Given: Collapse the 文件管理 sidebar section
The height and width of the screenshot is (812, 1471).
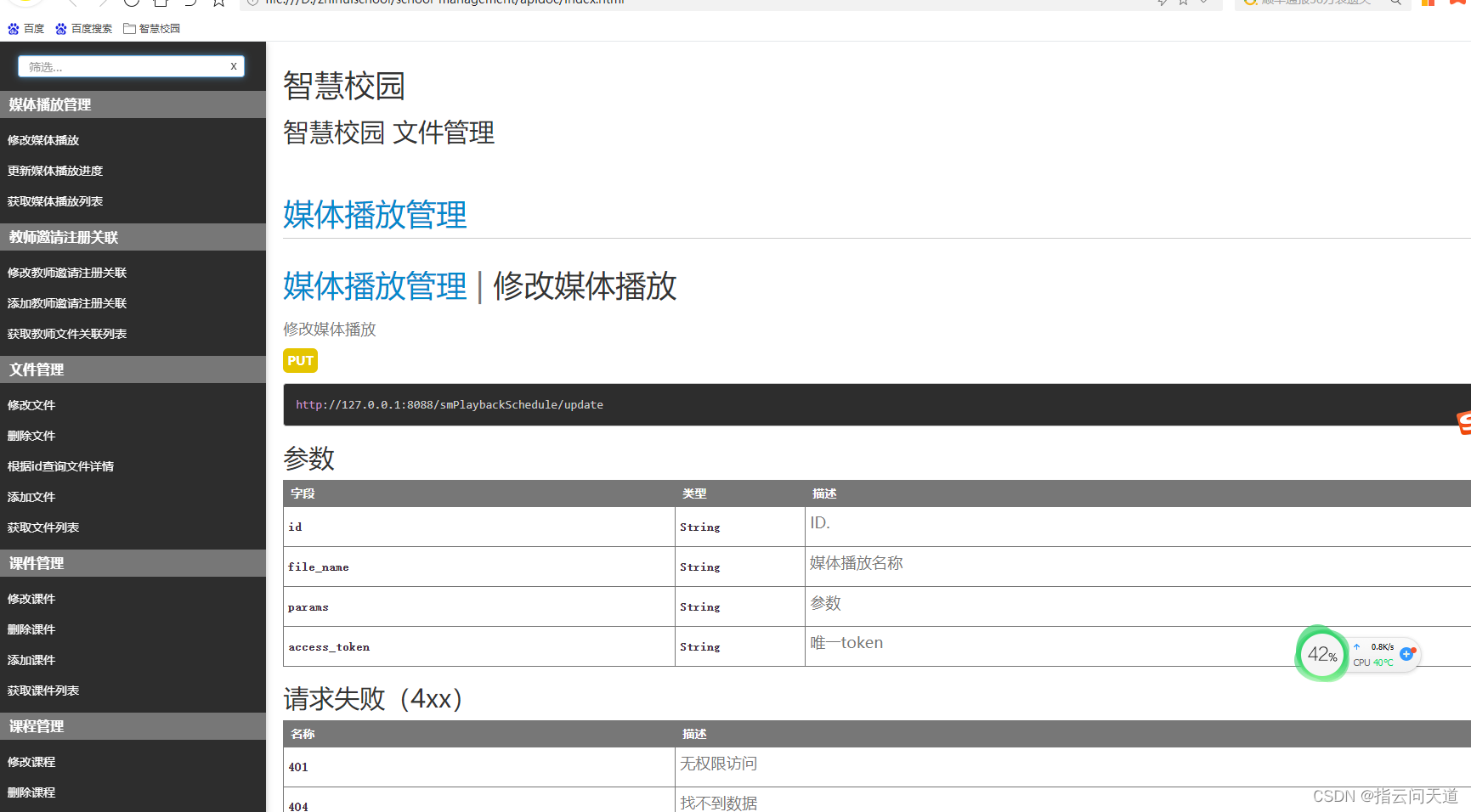Looking at the screenshot, I should pyautogui.click(x=36, y=369).
